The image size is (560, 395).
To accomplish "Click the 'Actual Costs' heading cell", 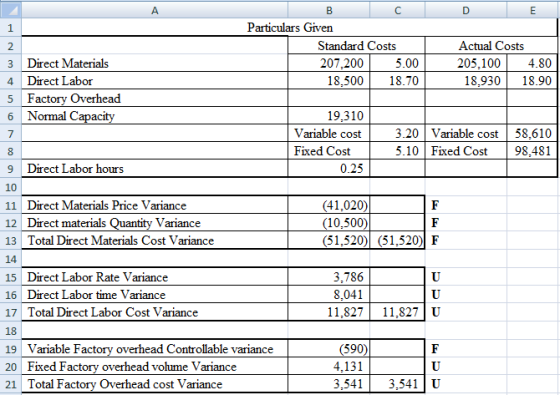I will [491, 46].
